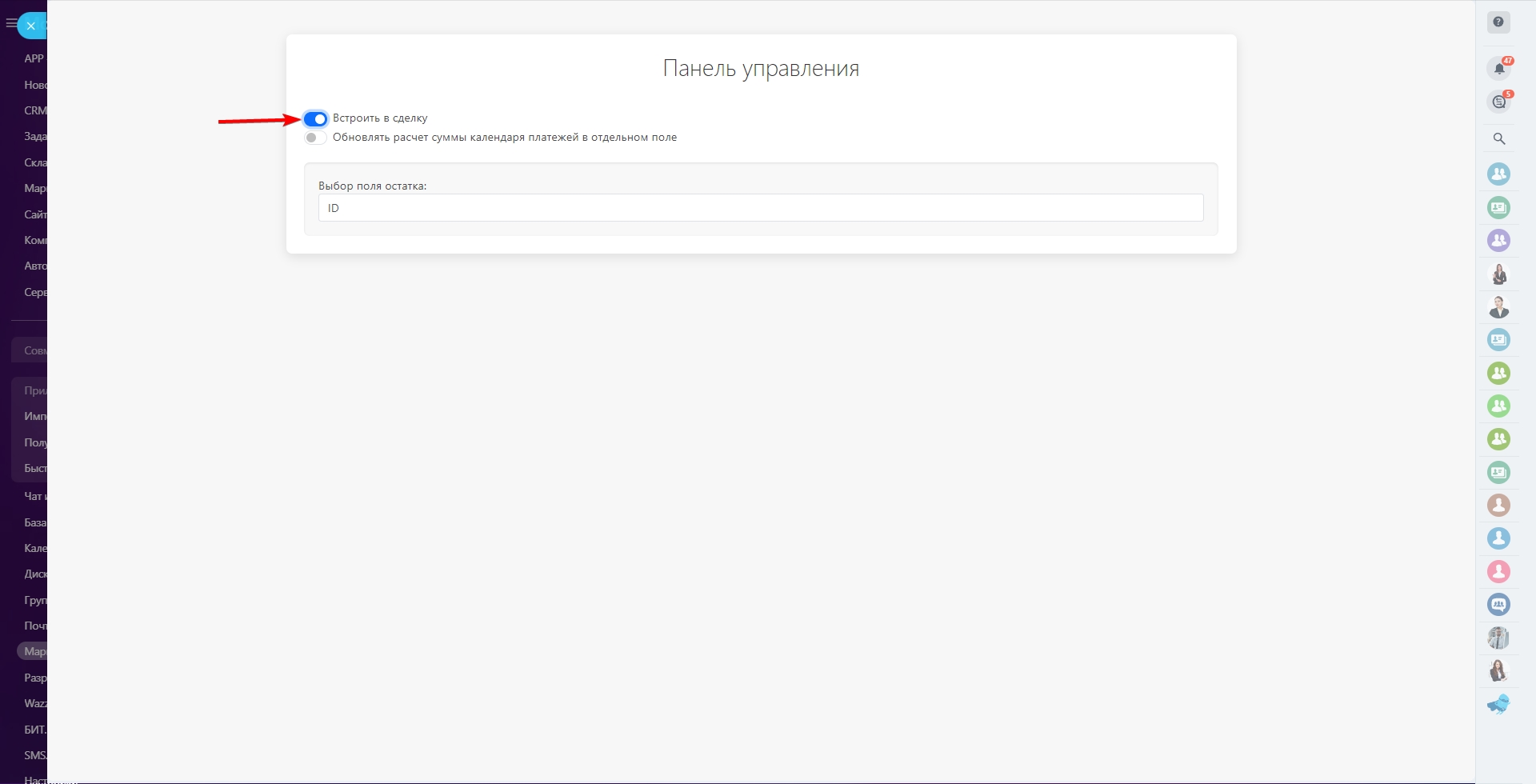Open the hamburger menu at top left

pos(10,24)
